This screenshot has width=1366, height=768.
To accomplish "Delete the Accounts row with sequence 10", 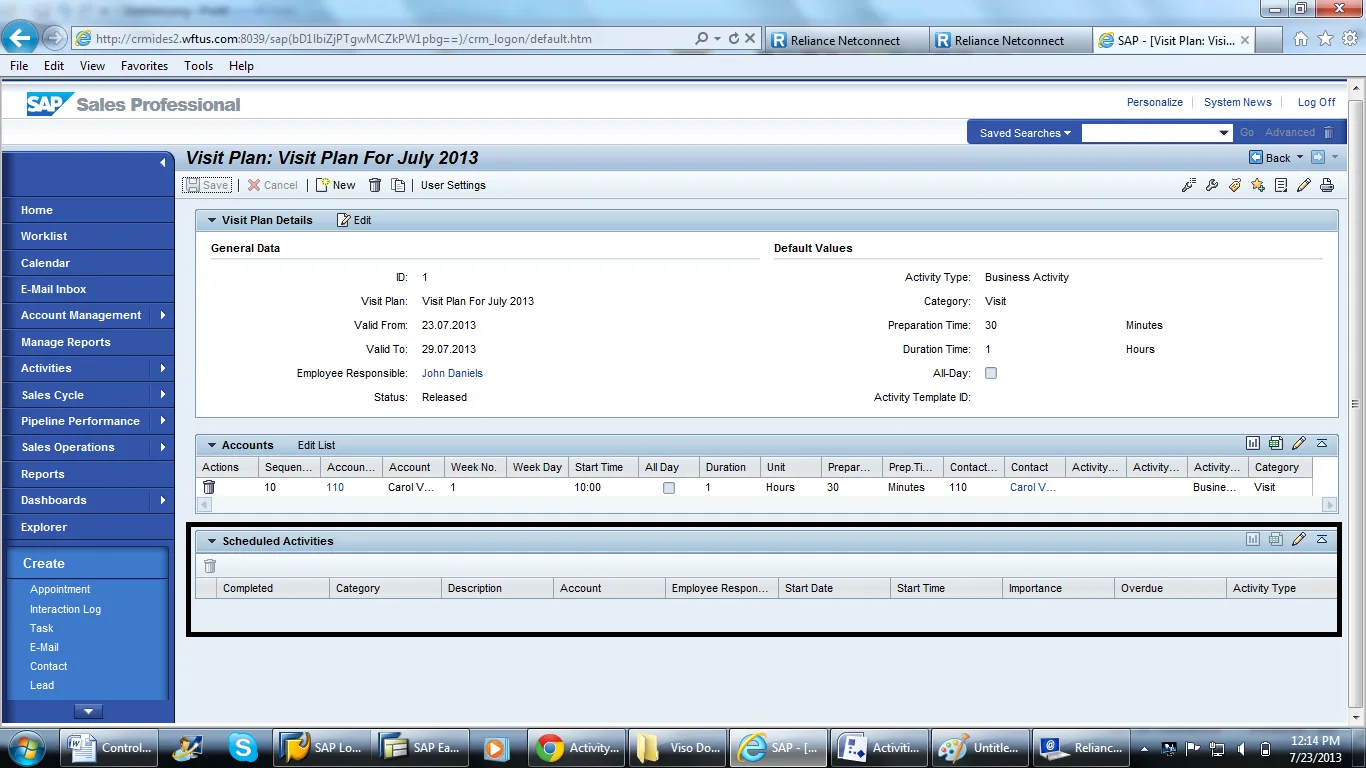I will coord(209,487).
